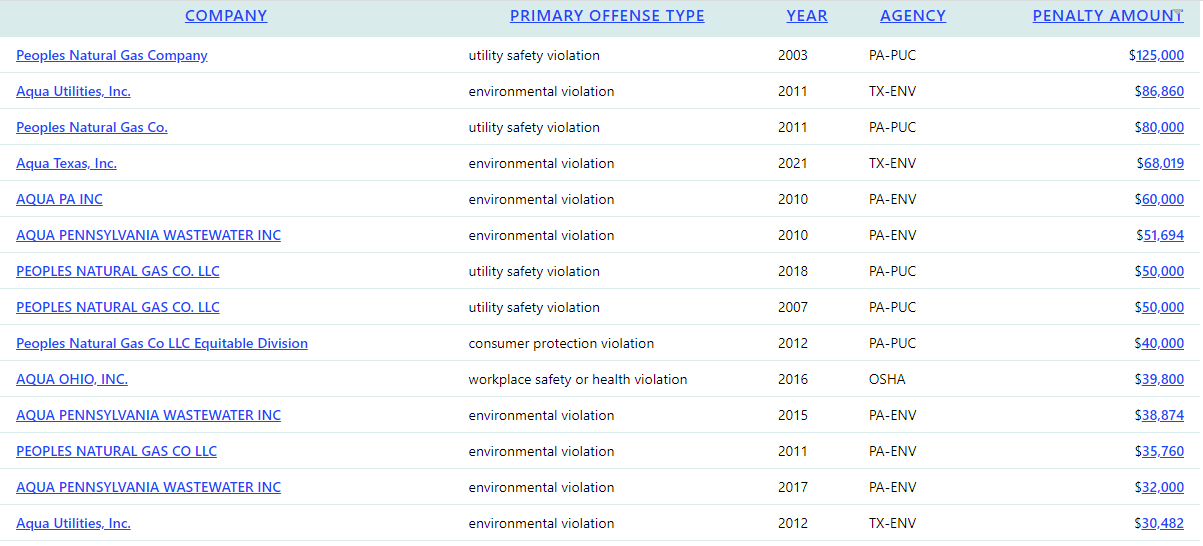Open PEOPLES NATURAL GAS CO LLC 2011 link
Viewport: 1203px width, 546px height.
116,451
